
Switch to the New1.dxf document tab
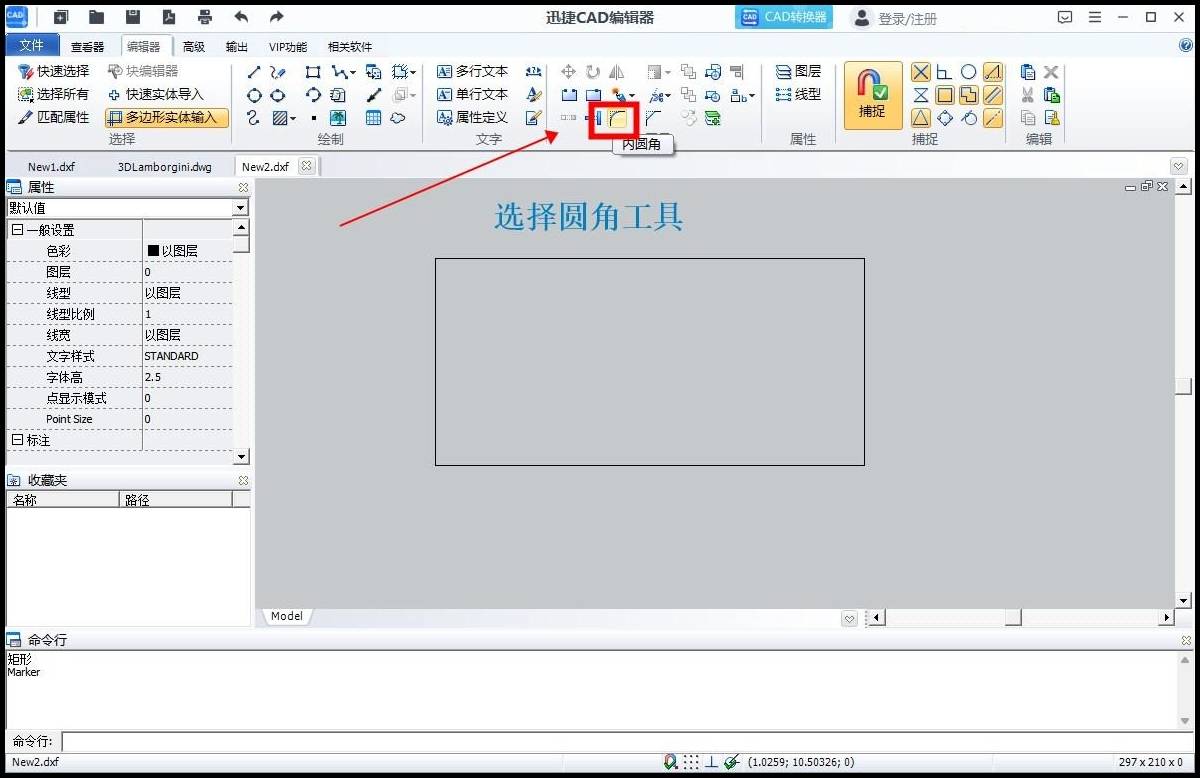point(51,167)
